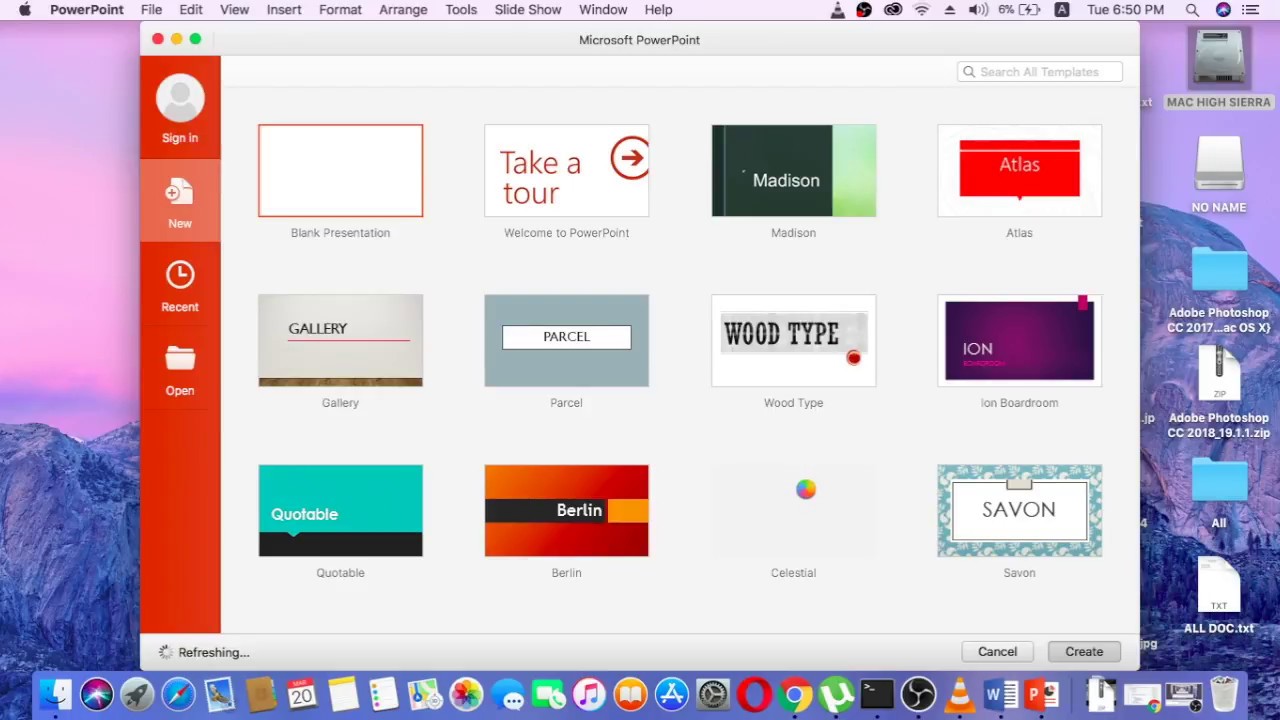Choose the Welcome to PowerPoint tour template
The width and height of the screenshot is (1280, 720).
(x=566, y=171)
